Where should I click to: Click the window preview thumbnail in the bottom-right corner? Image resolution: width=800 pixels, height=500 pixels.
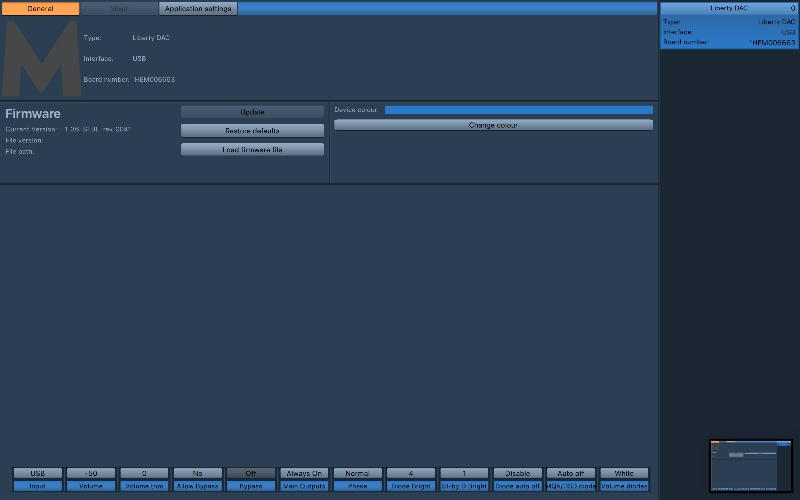[750, 464]
